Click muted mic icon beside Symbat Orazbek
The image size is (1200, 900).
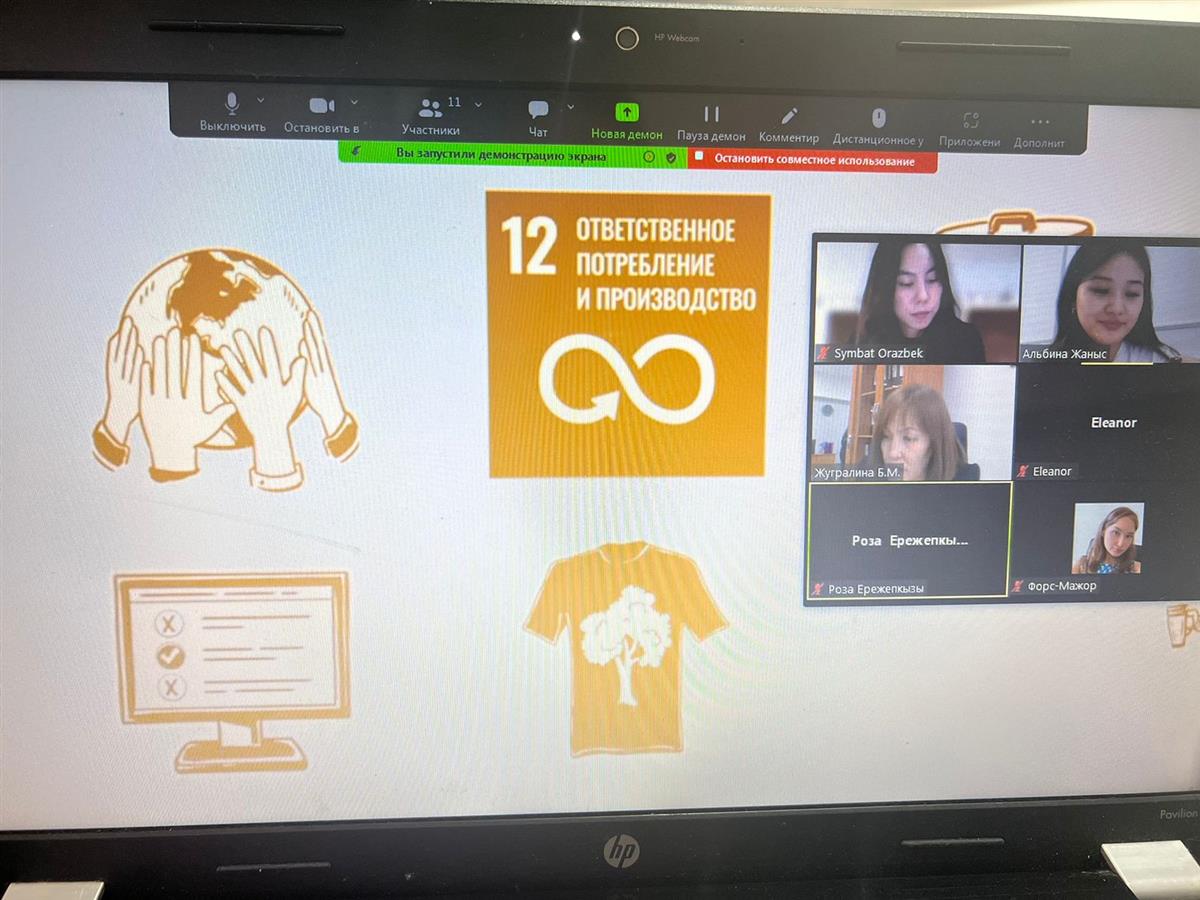pyautogui.click(x=824, y=353)
